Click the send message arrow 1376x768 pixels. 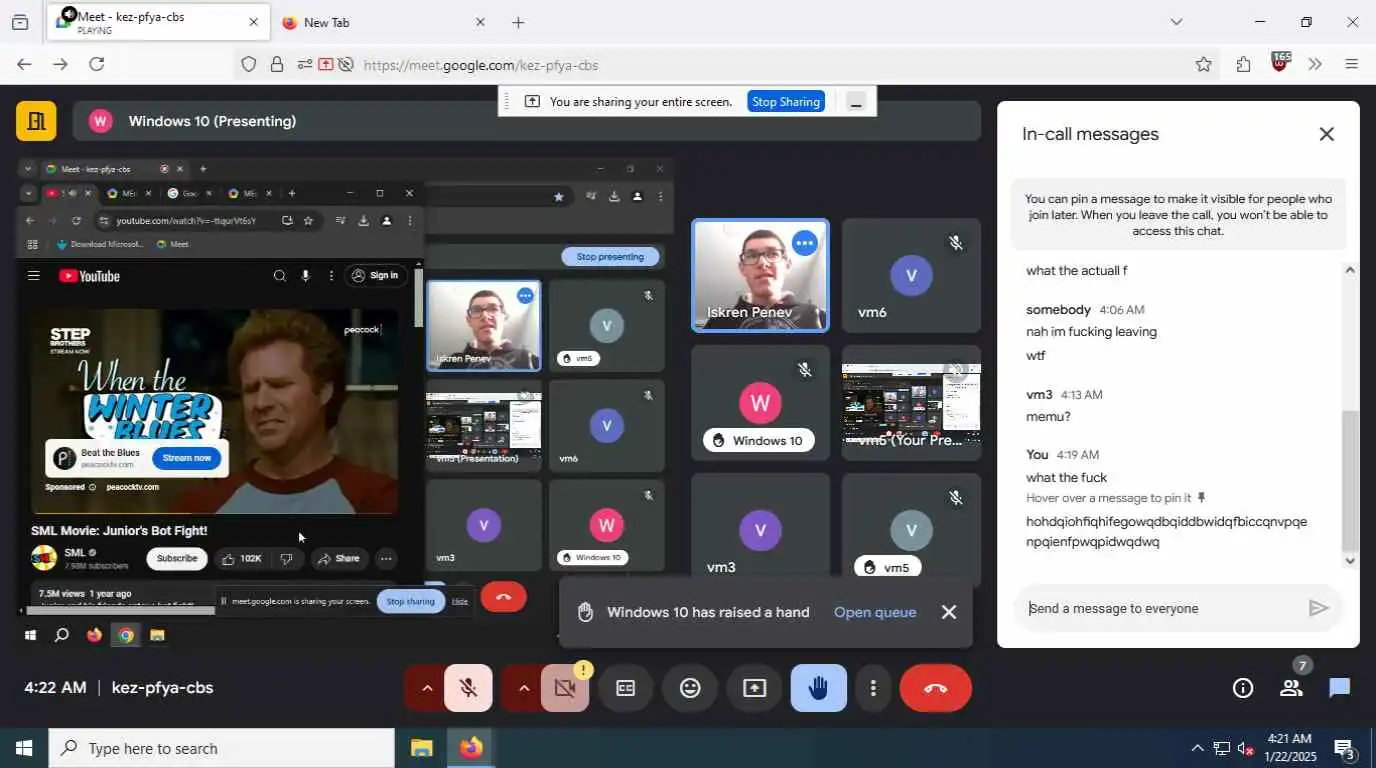point(1319,608)
